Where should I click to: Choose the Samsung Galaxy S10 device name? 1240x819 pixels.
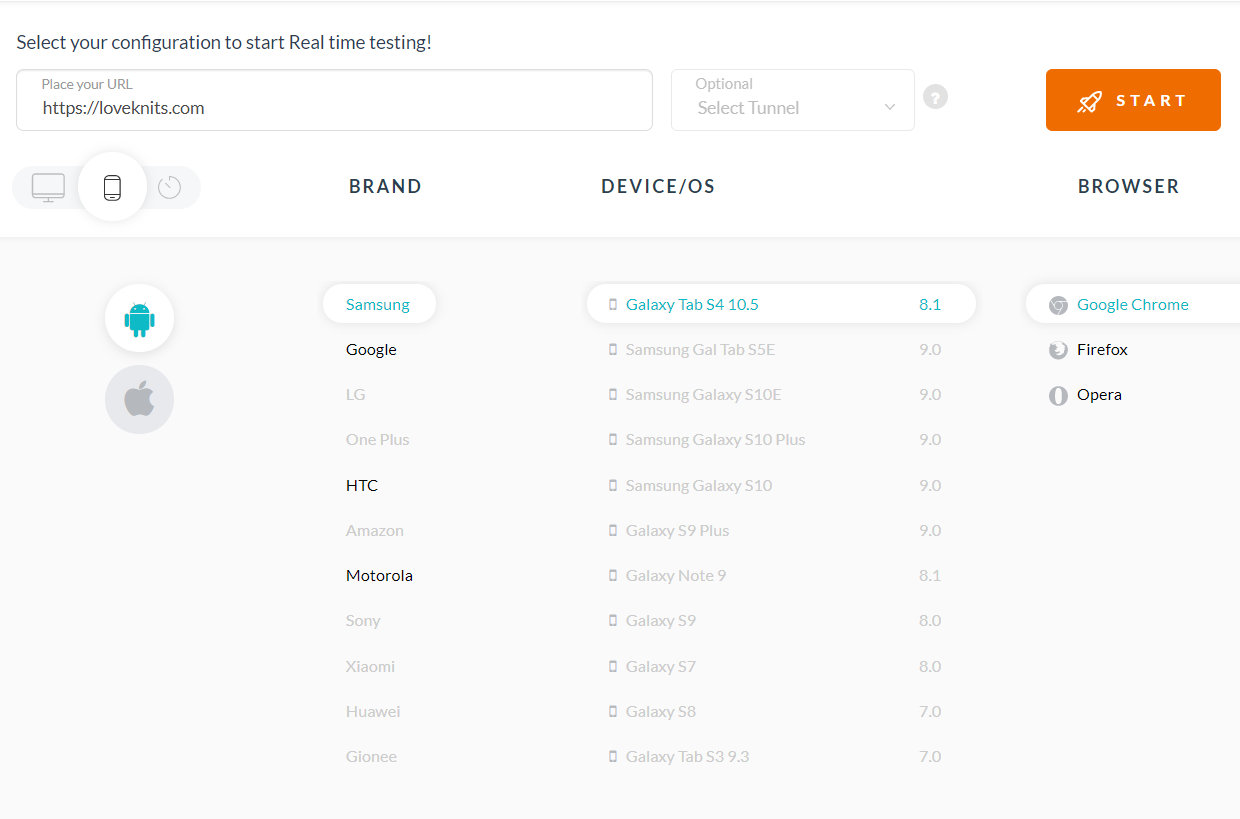click(699, 486)
